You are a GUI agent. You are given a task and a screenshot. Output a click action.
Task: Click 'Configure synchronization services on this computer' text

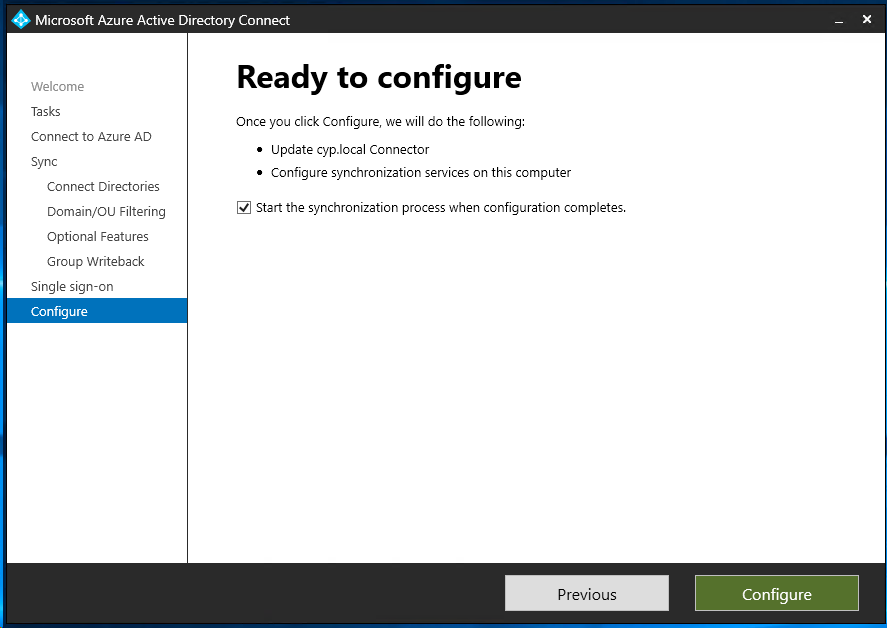[x=421, y=173]
